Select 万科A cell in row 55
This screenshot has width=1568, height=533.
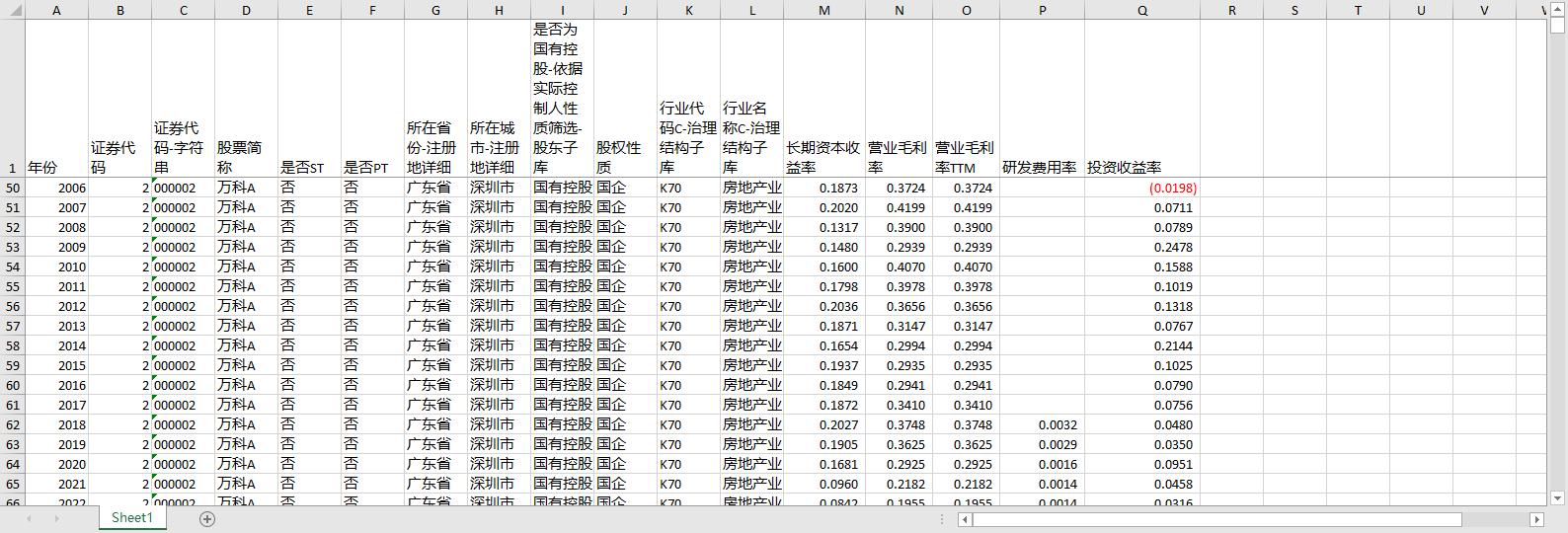(x=246, y=286)
